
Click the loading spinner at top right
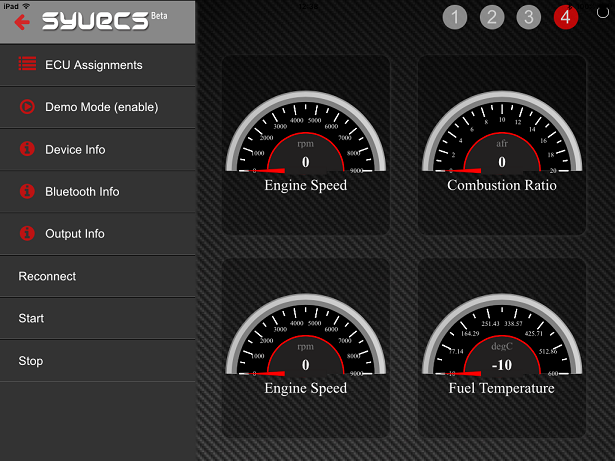602,13
